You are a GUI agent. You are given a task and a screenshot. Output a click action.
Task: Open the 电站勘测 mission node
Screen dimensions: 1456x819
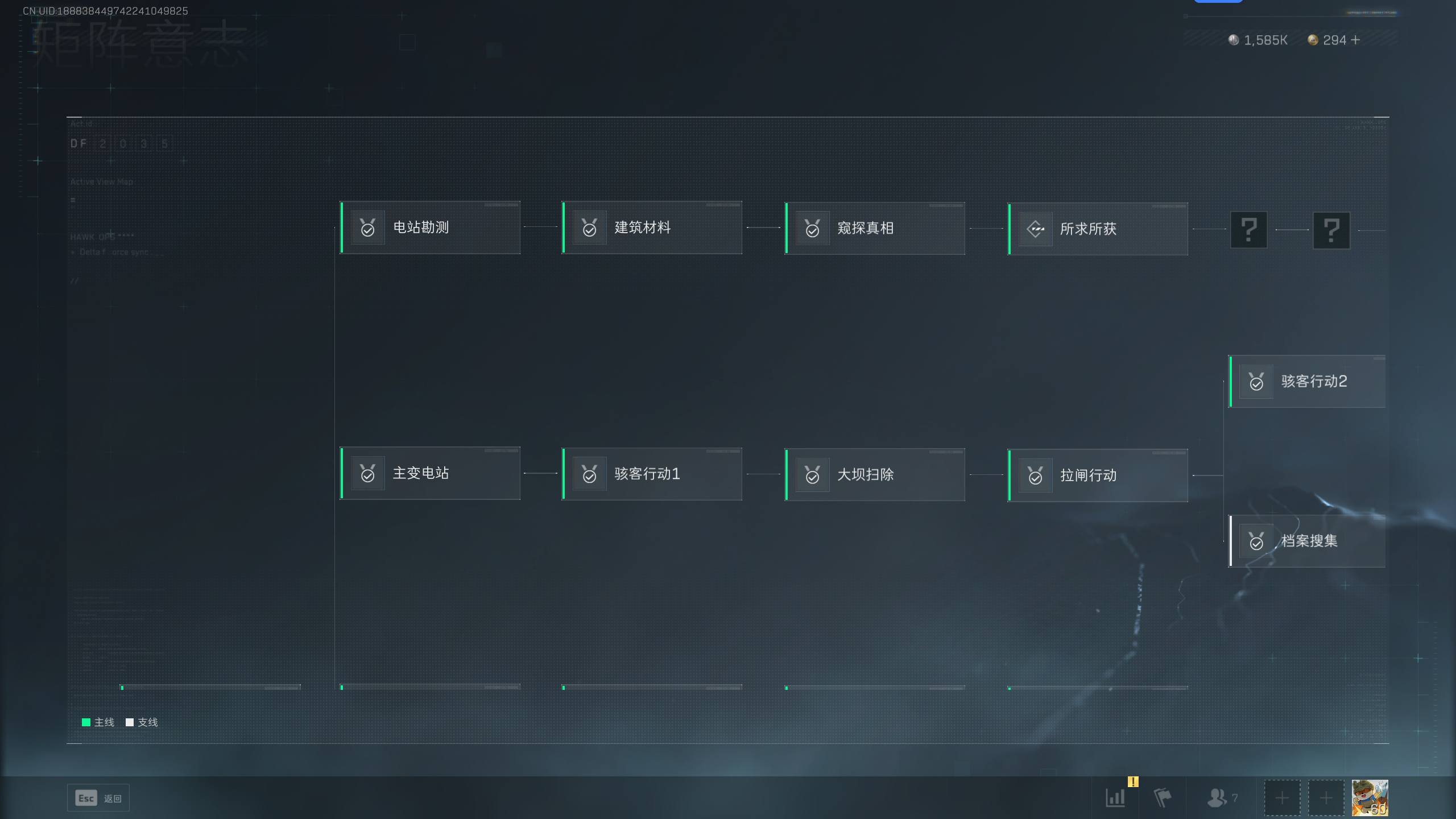coord(430,227)
